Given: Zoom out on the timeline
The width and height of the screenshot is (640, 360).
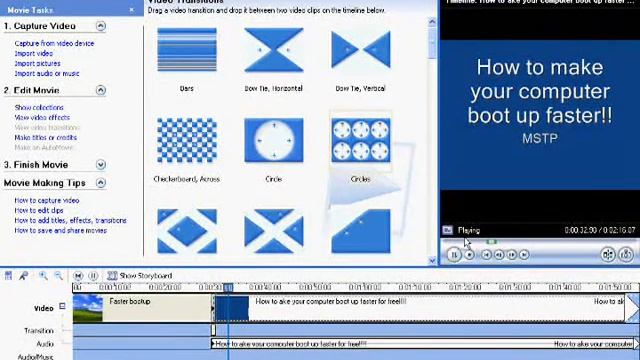Looking at the screenshot, I should (58, 276).
